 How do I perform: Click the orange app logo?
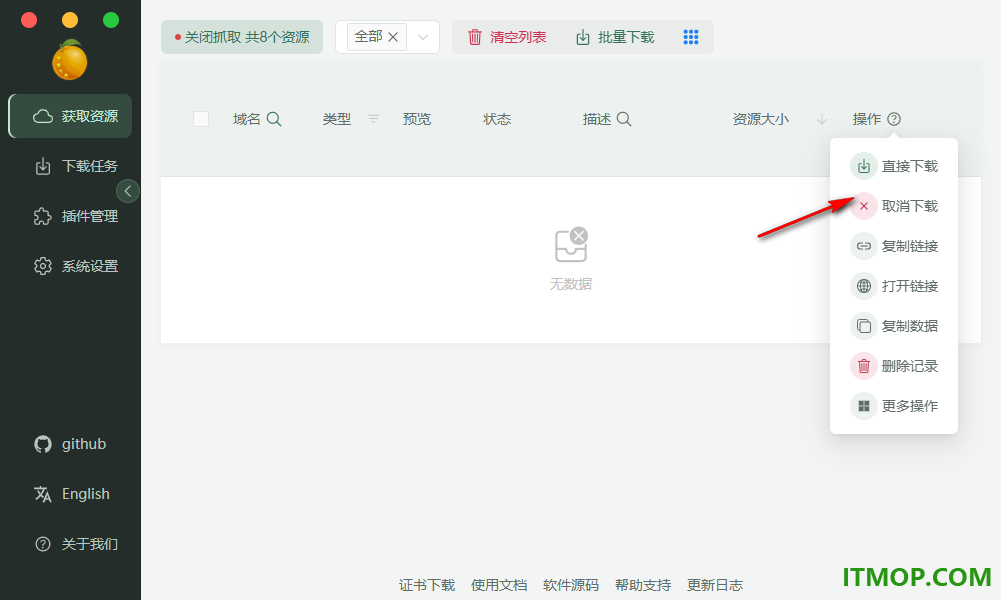(70, 60)
